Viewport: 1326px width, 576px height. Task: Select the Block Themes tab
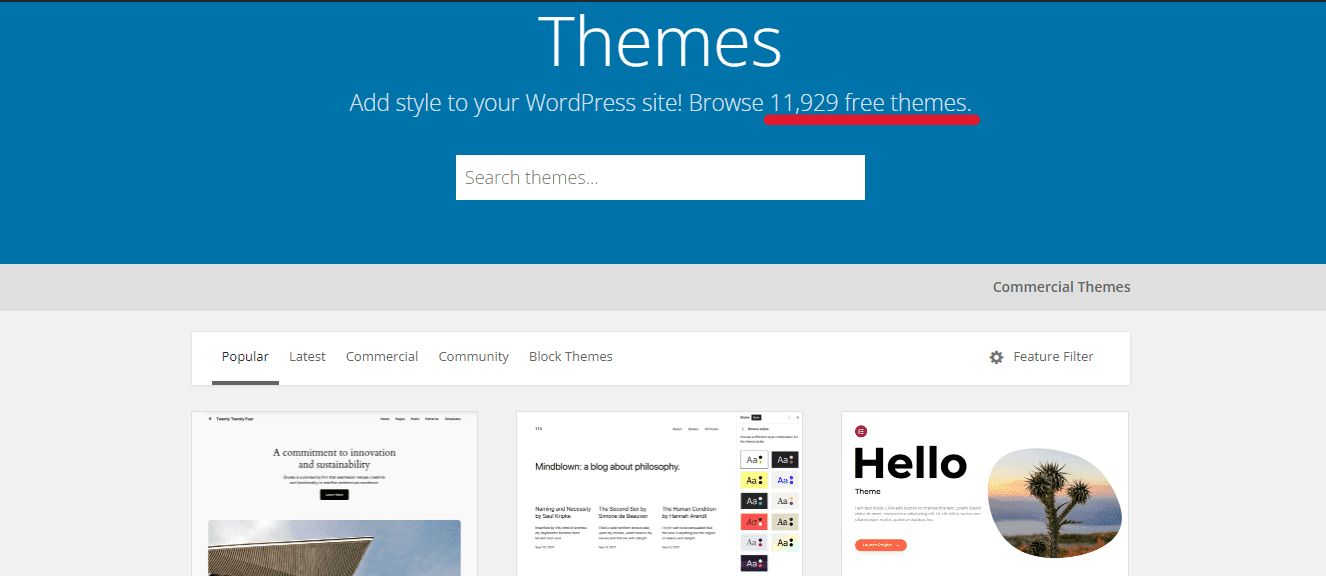tap(570, 356)
